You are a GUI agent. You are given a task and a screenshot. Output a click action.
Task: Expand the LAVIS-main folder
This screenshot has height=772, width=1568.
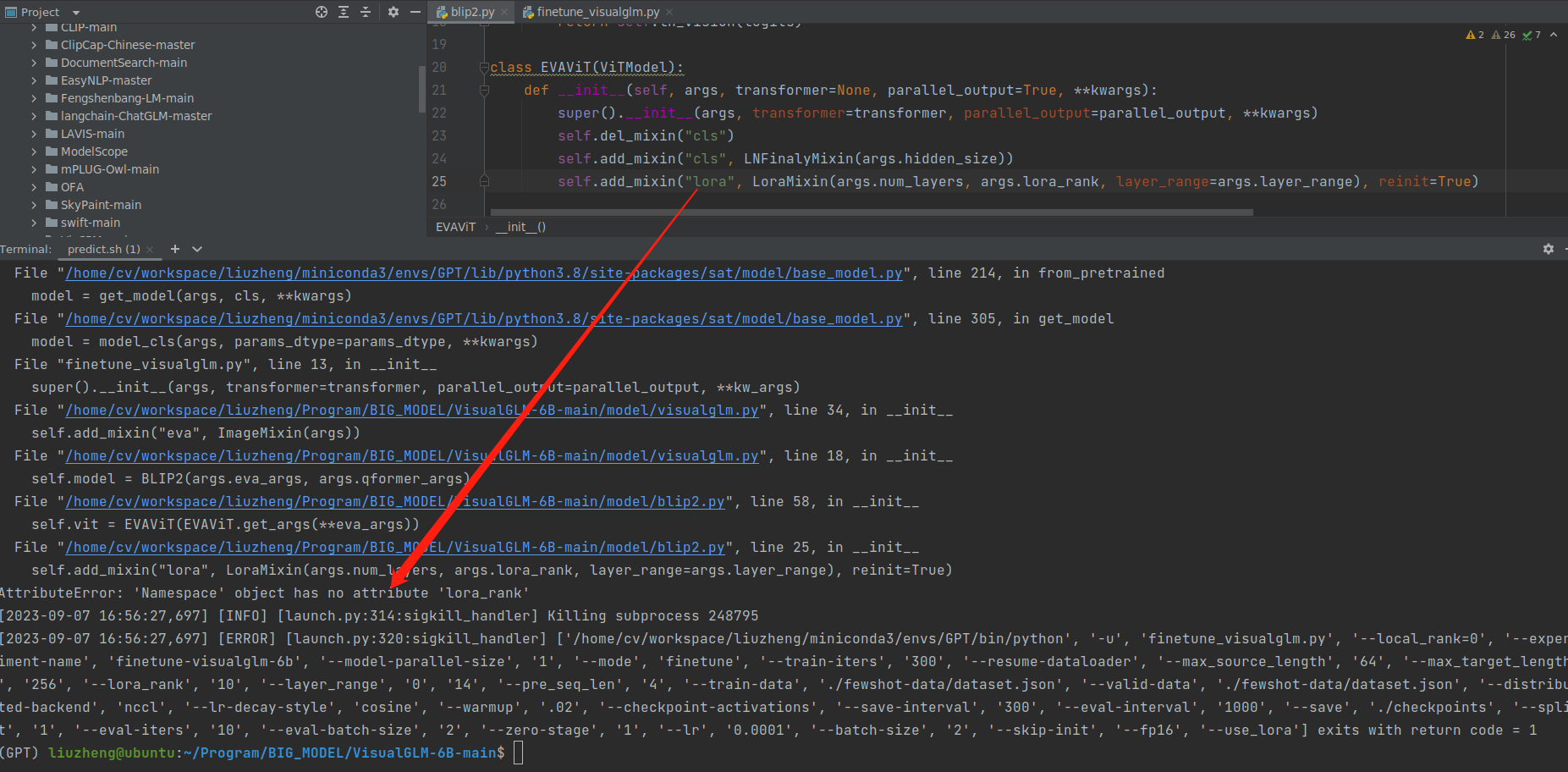click(34, 134)
